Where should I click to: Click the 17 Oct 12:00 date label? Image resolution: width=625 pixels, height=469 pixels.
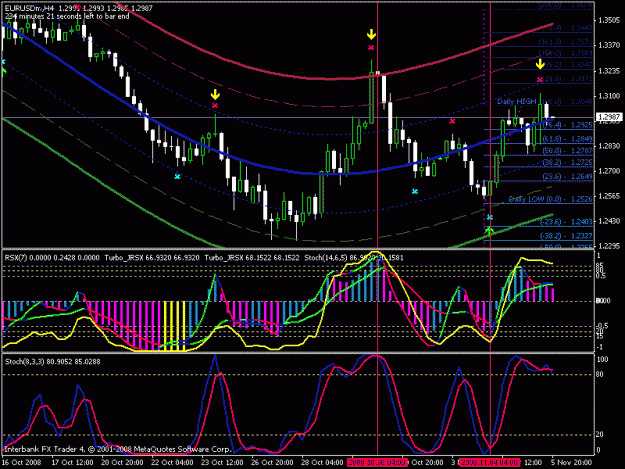click(x=72, y=463)
